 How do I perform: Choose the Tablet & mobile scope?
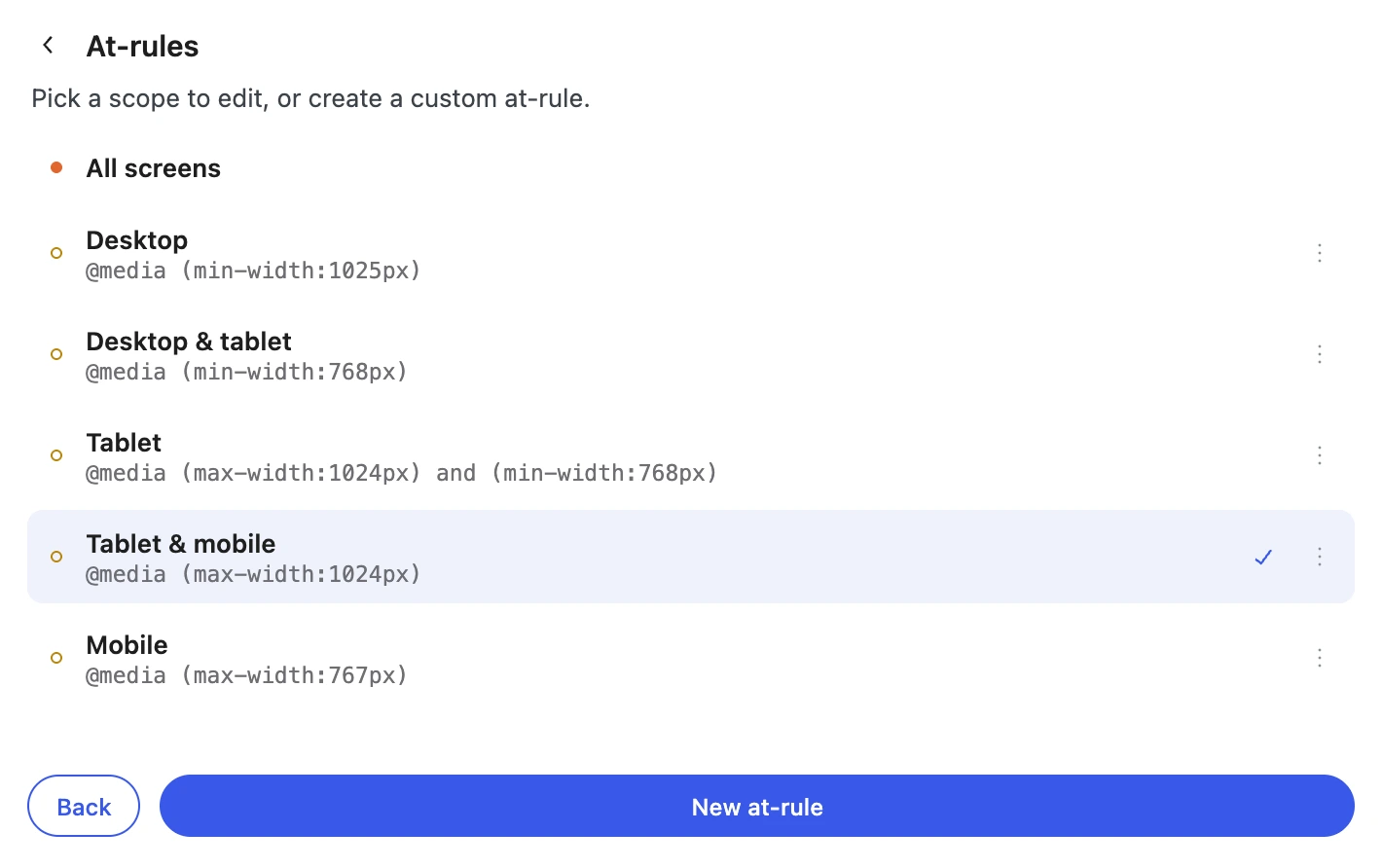tap(691, 557)
